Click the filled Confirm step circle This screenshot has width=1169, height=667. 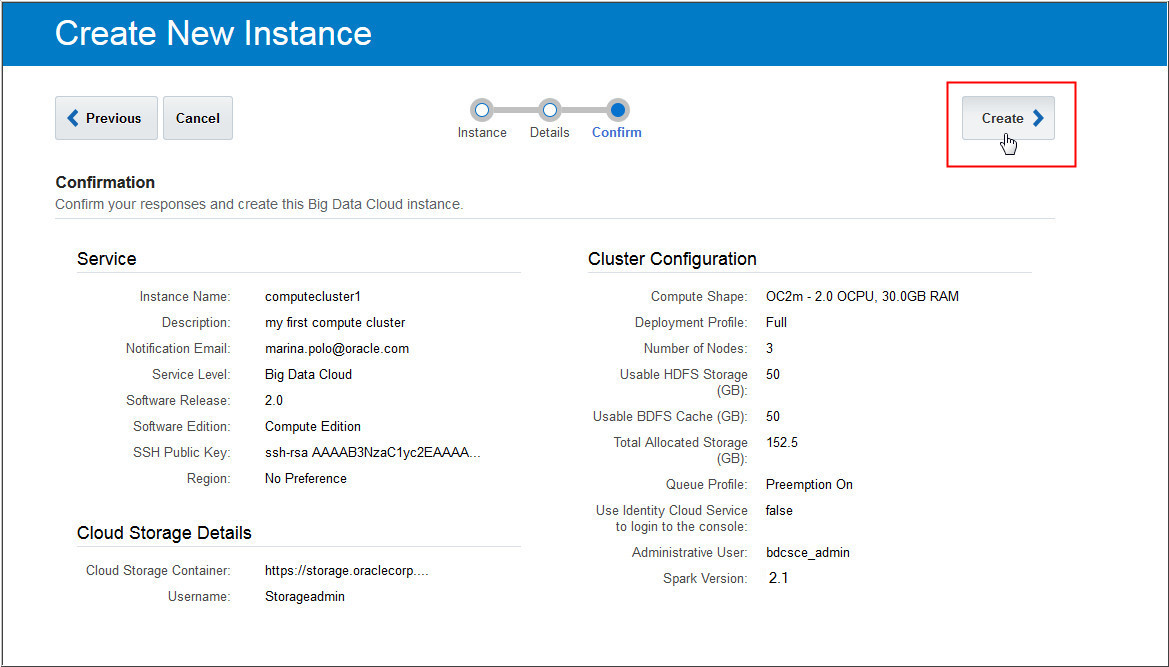[616, 110]
